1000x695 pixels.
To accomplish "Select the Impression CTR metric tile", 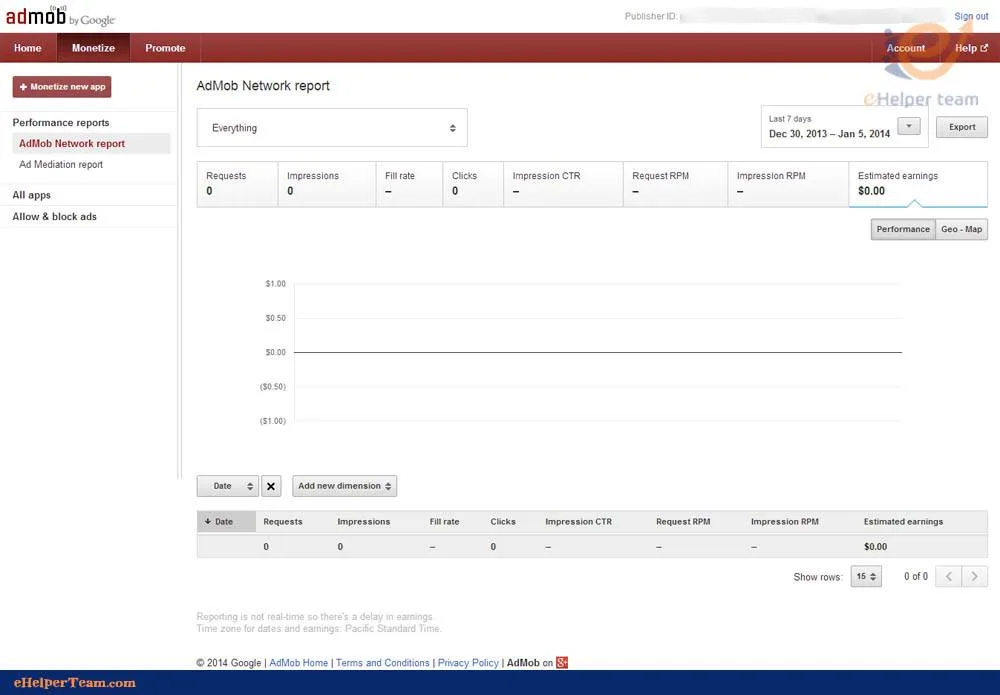I will (x=563, y=184).
